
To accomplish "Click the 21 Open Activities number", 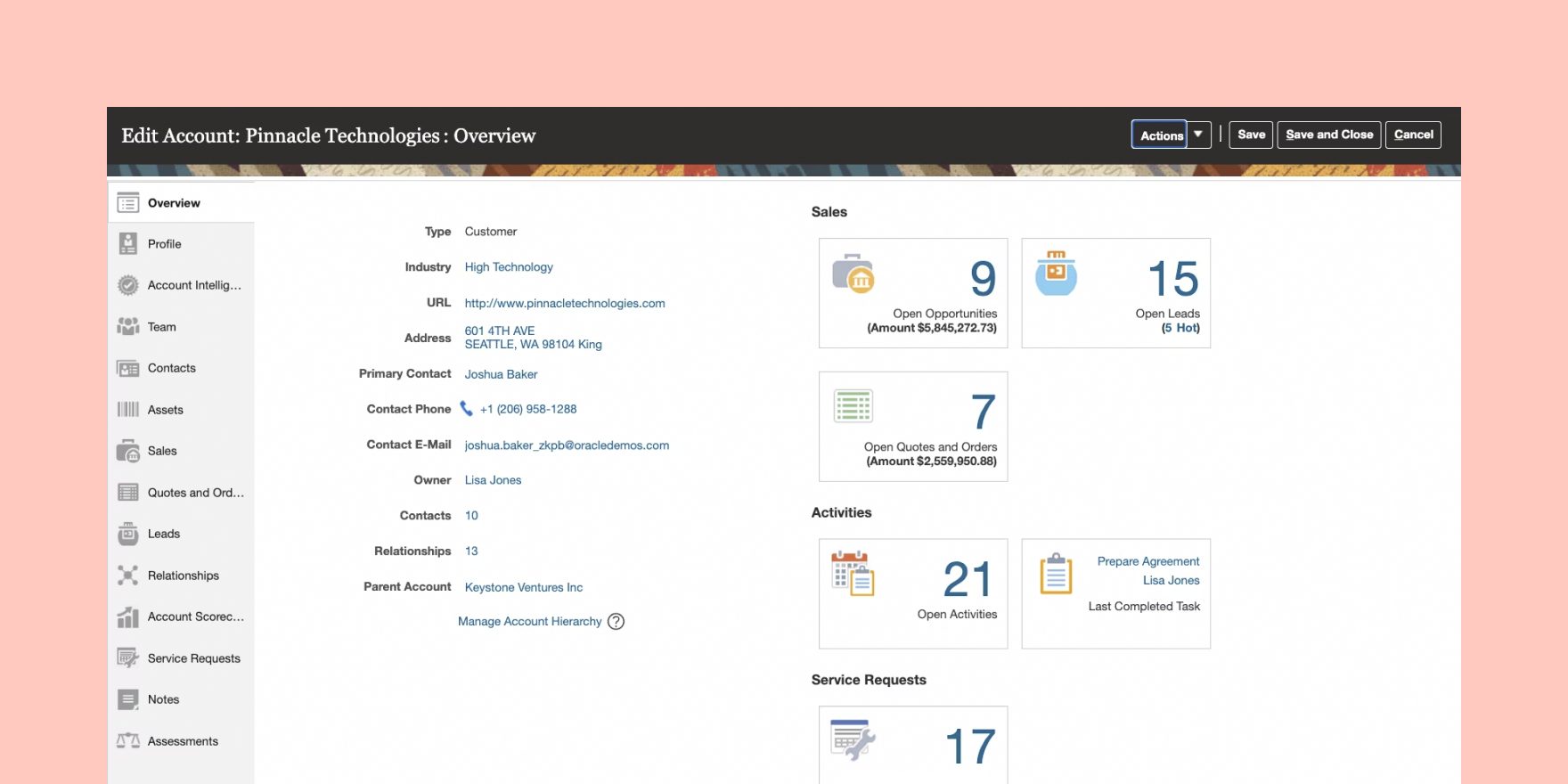I will [x=968, y=580].
